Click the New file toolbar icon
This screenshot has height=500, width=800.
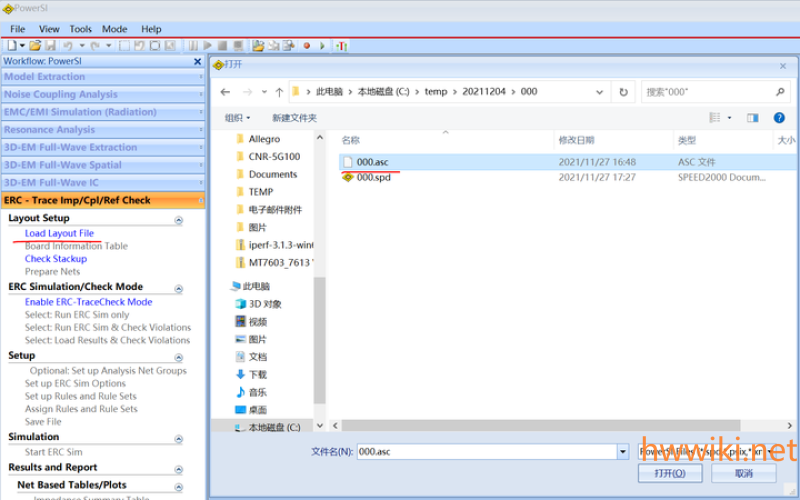coord(12,46)
